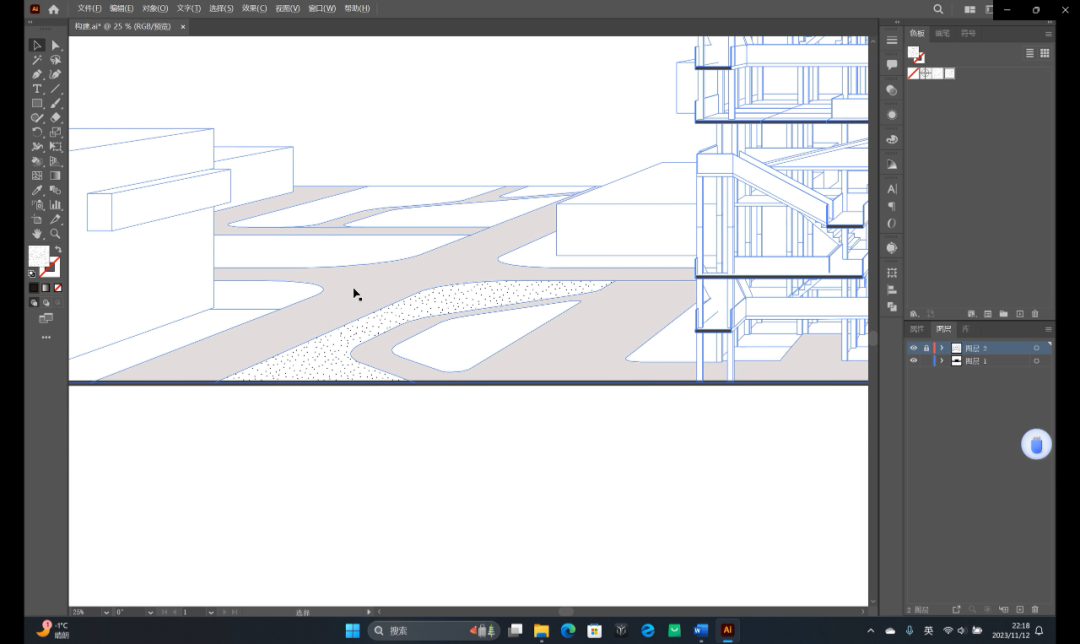
Task: Select the Rotate tool
Action: (x=37, y=132)
